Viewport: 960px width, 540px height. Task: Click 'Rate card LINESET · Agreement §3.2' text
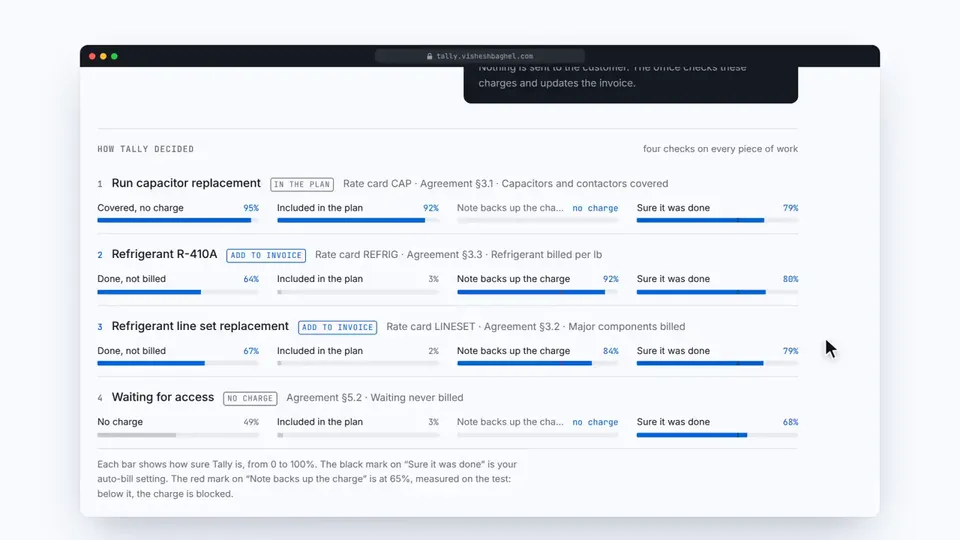point(473,326)
